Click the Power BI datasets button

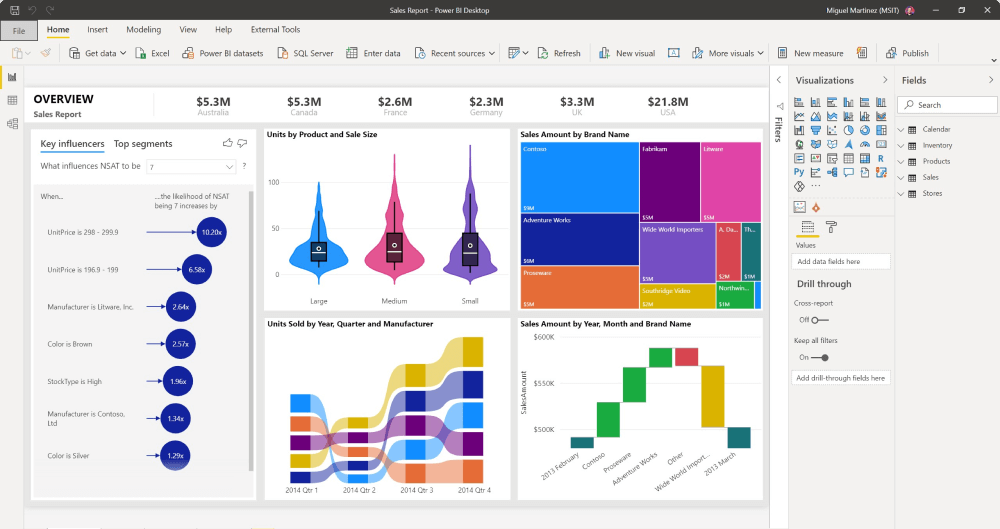(x=223, y=54)
